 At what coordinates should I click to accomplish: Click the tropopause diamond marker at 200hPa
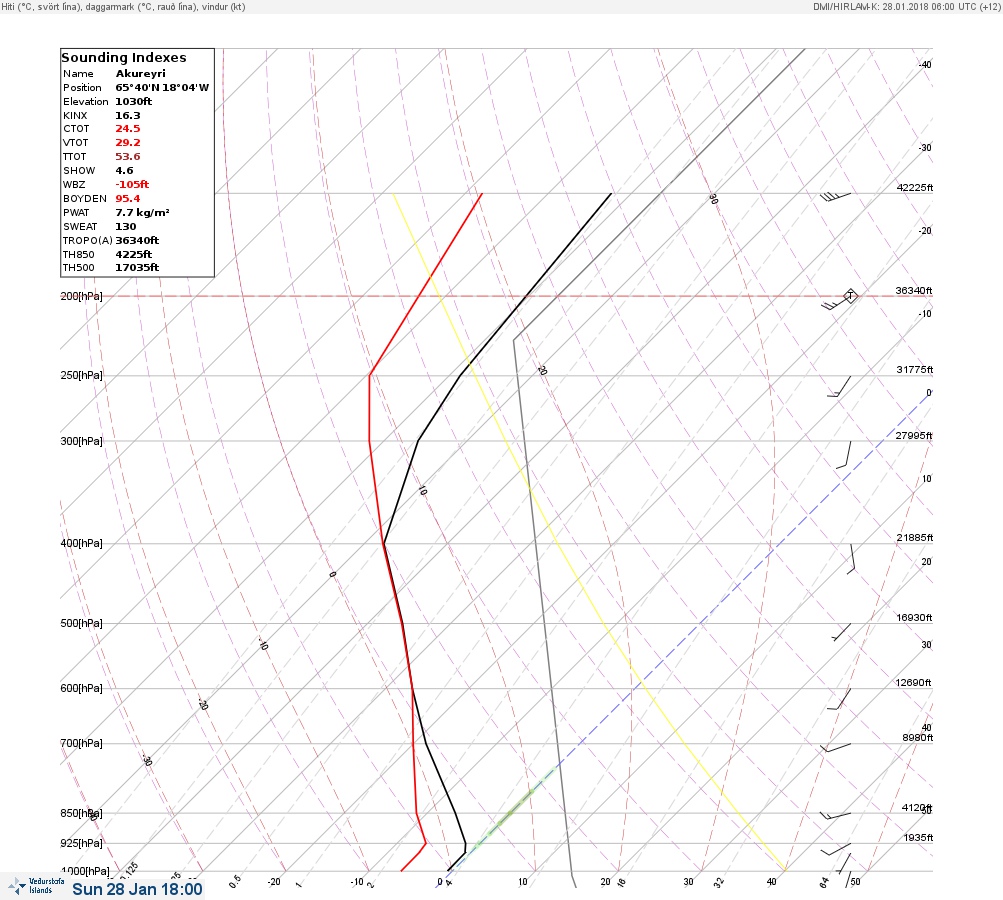pyautogui.click(x=850, y=296)
